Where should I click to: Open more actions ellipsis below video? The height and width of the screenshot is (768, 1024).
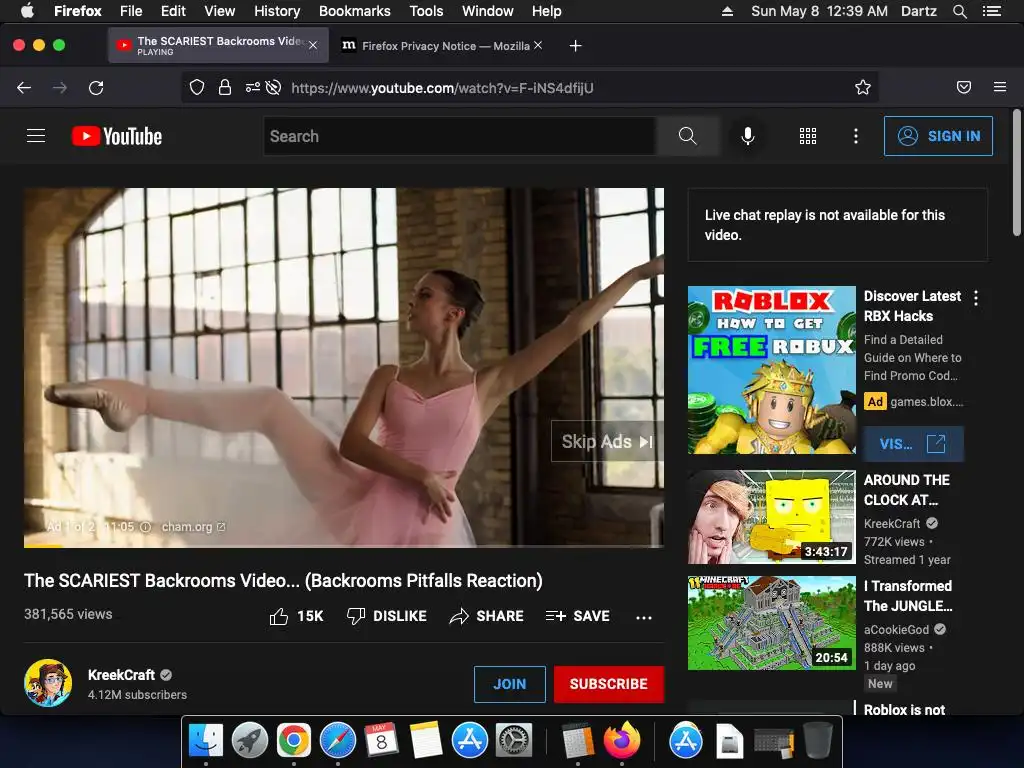coord(644,617)
